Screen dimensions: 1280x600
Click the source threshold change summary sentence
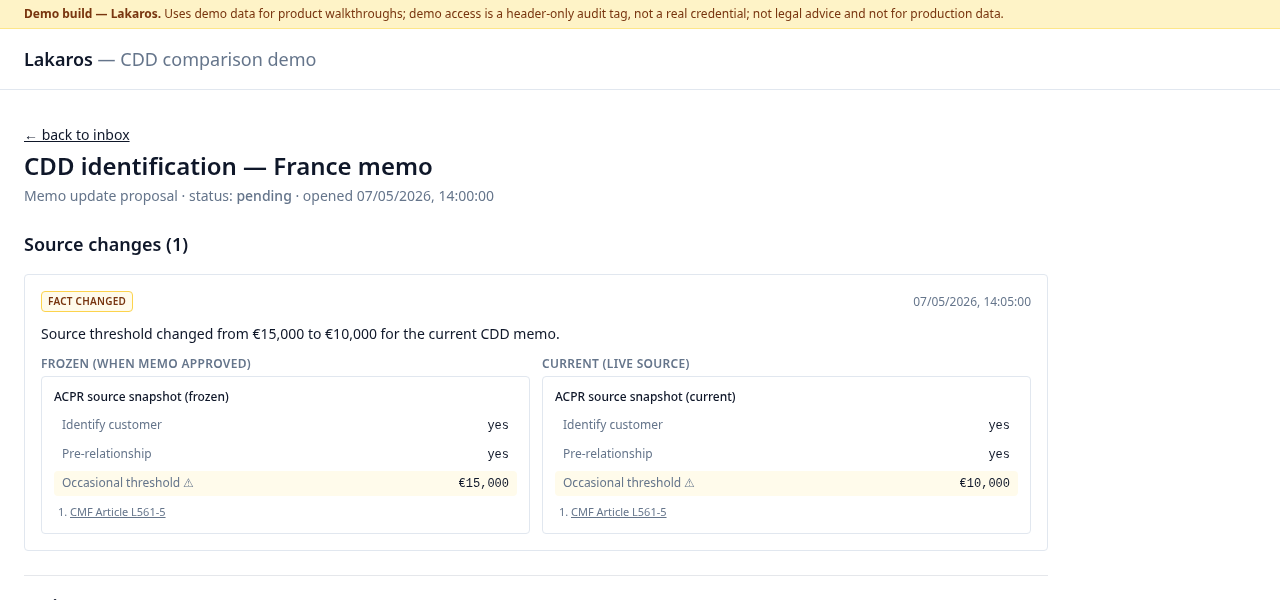click(x=300, y=334)
